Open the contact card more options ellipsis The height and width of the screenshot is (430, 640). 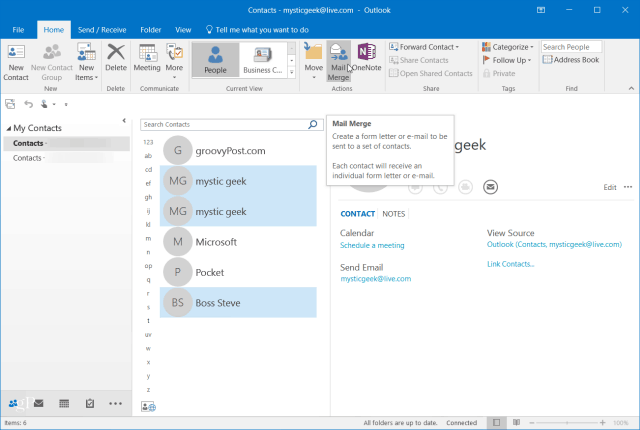[x=628, y=187]
